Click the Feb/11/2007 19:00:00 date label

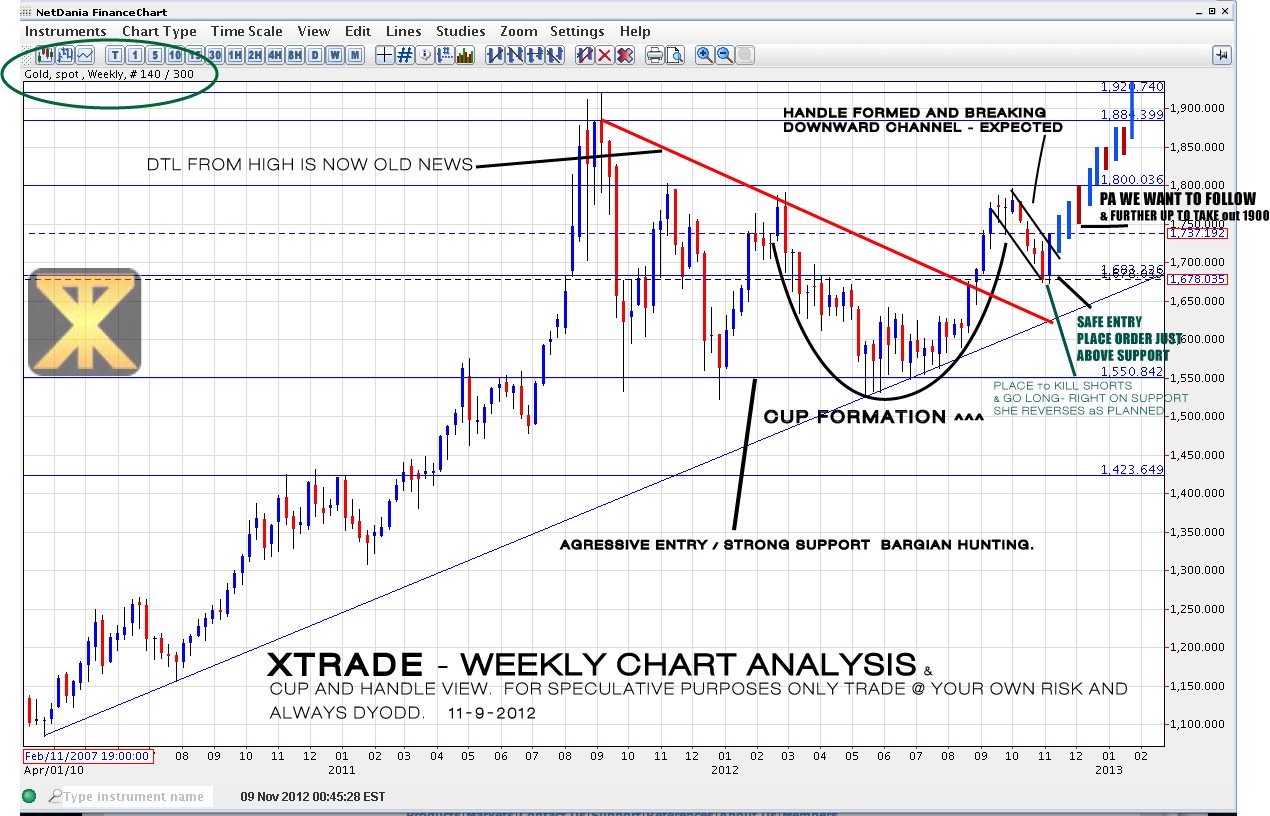87,756
